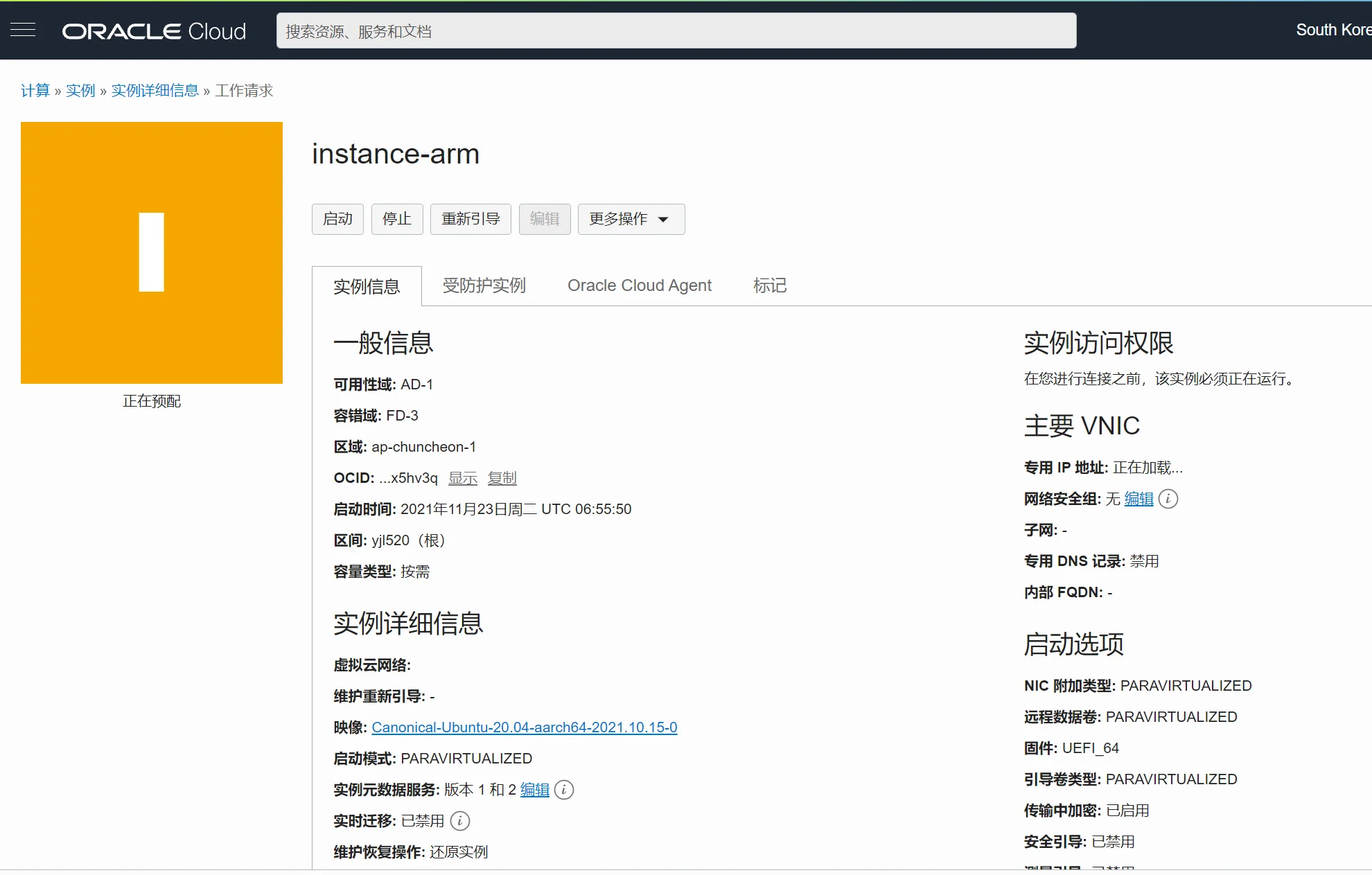Click the 工作请求 breadcrumb text
1372x875 pixels.
[244, 91]
